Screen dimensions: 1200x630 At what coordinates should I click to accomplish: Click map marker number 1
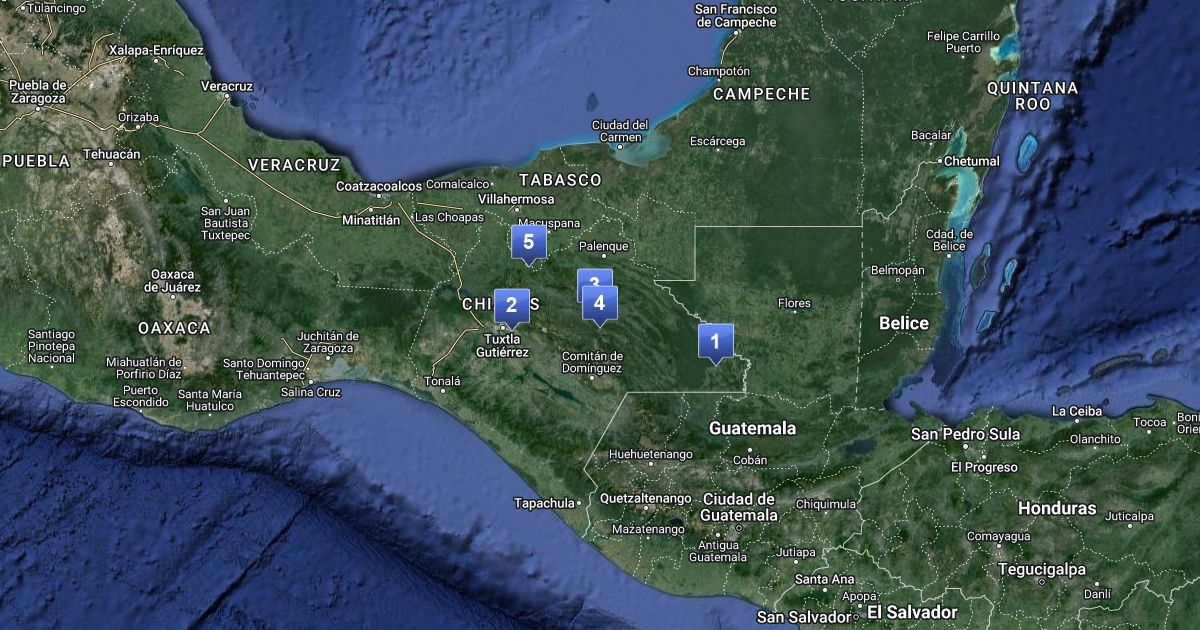[715, 342]
